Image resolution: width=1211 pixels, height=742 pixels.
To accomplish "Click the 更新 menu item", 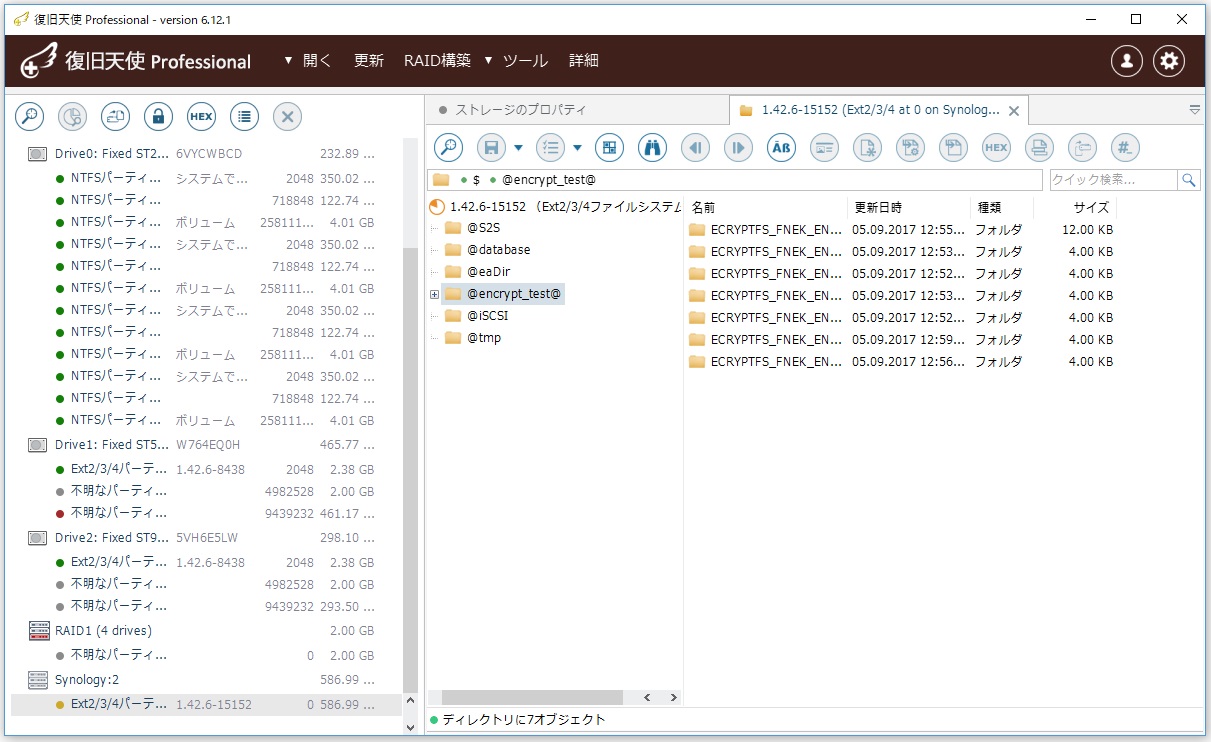I will (x=369, y=61).
